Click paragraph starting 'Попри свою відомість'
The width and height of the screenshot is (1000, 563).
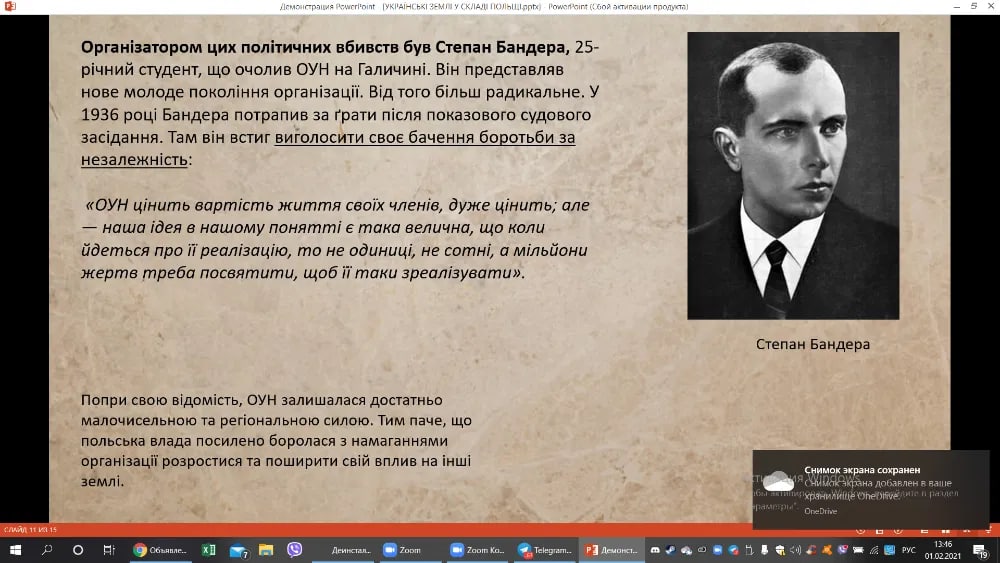coord(276,441)
